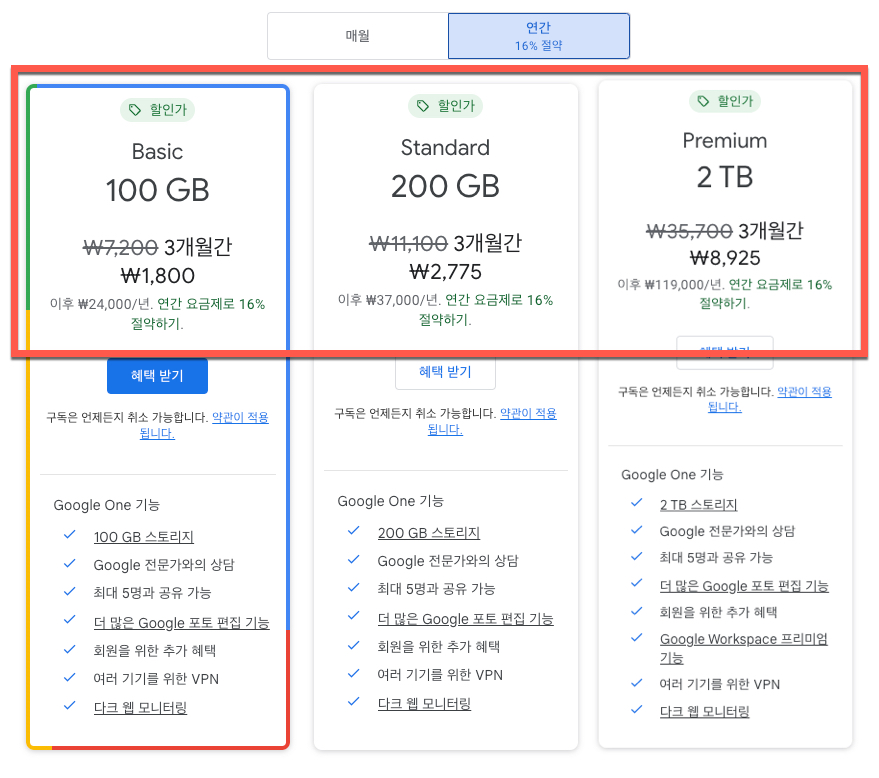879x778 pixels.
Task: Click checkmark beside Premium Google 전문가와의 상담
Action: pos(636,530)
